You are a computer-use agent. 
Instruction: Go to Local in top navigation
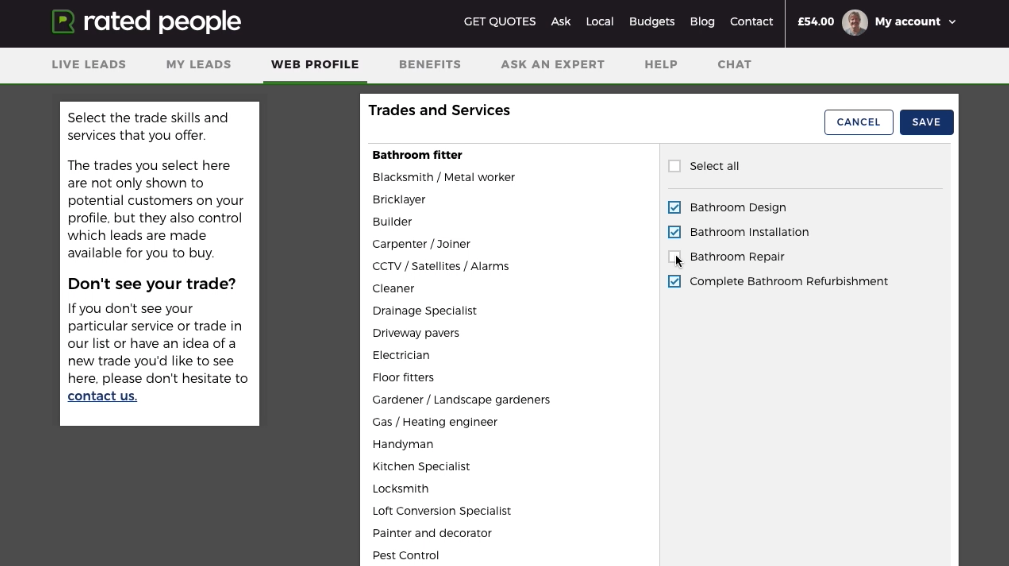pyautogui.click(x=599, y=21)
